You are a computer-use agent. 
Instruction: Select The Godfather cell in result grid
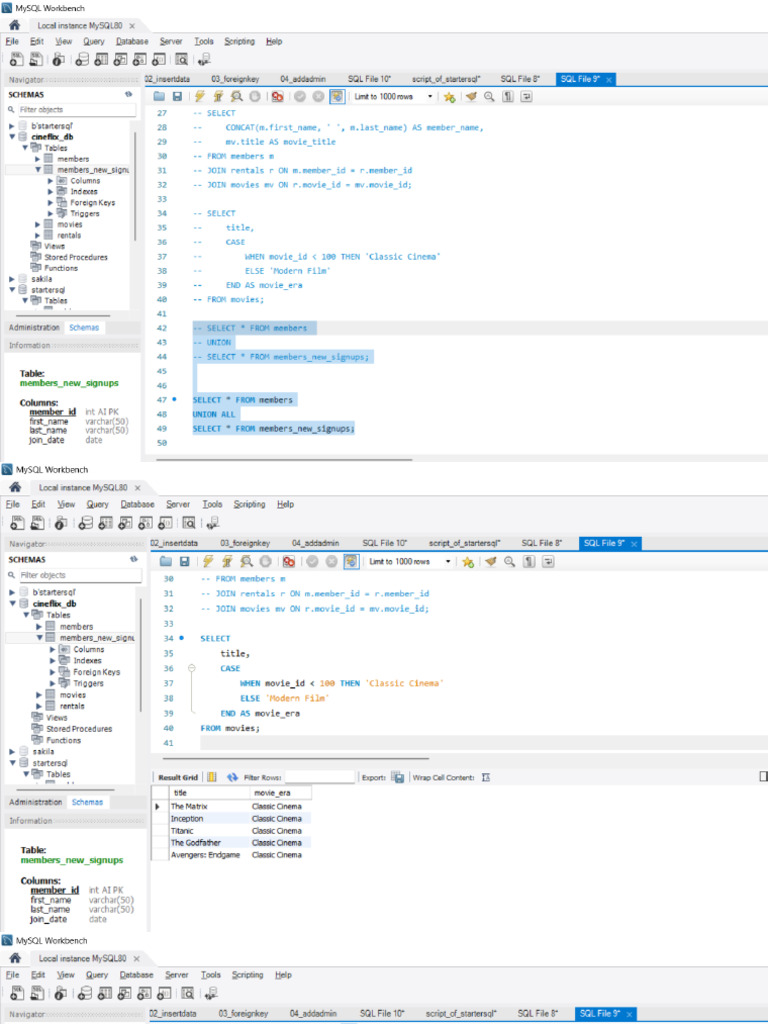208,843
